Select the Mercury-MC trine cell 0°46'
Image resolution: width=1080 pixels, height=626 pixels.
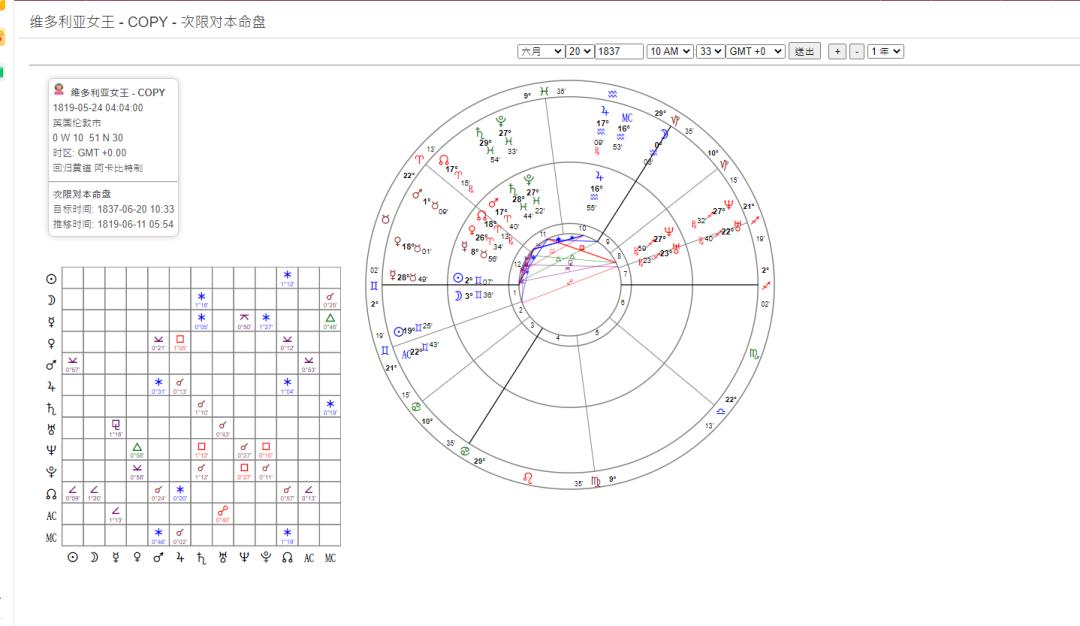[x=330, y=321]
